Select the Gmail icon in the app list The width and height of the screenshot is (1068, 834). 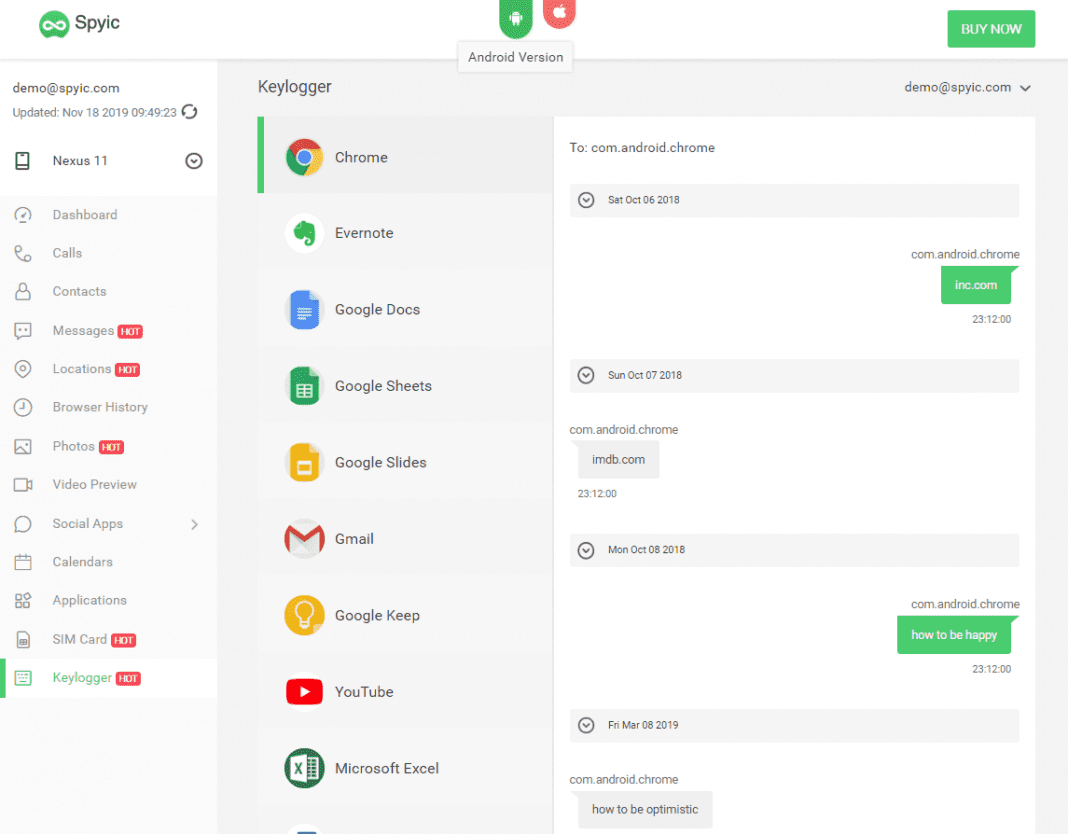point(304,539)
